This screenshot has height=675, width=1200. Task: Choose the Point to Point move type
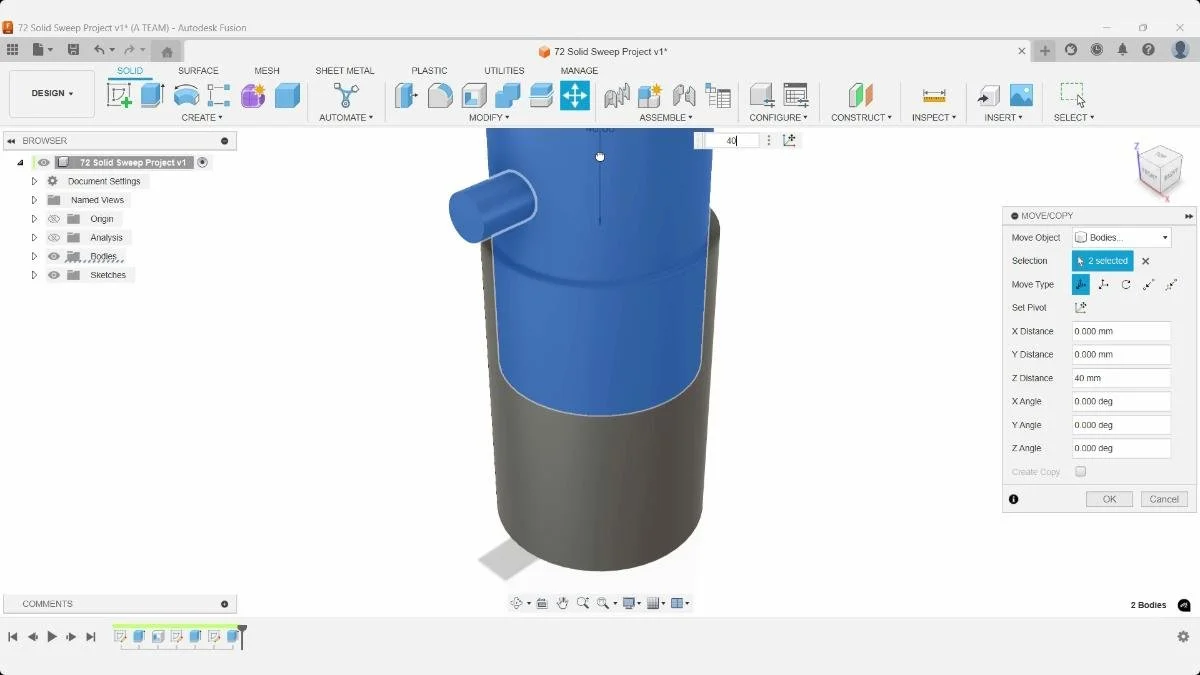pos(1148,284)
